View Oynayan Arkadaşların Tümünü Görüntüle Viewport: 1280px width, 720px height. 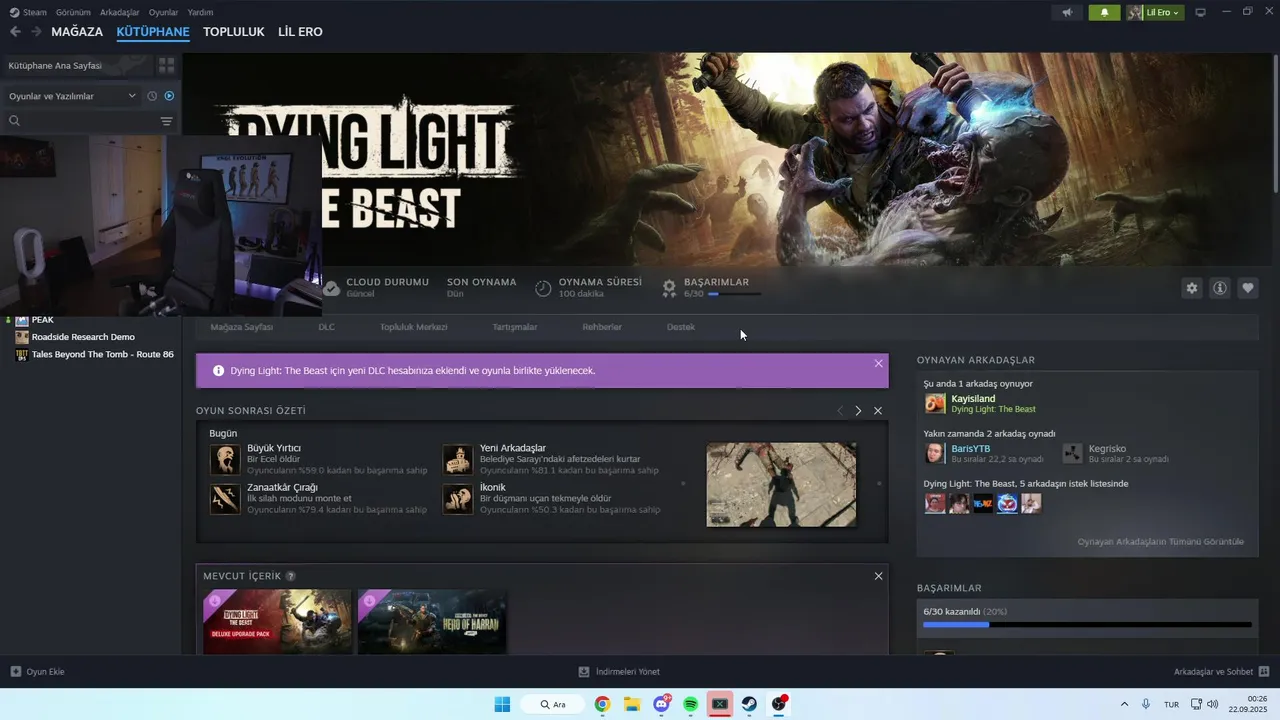point(1160,542)
